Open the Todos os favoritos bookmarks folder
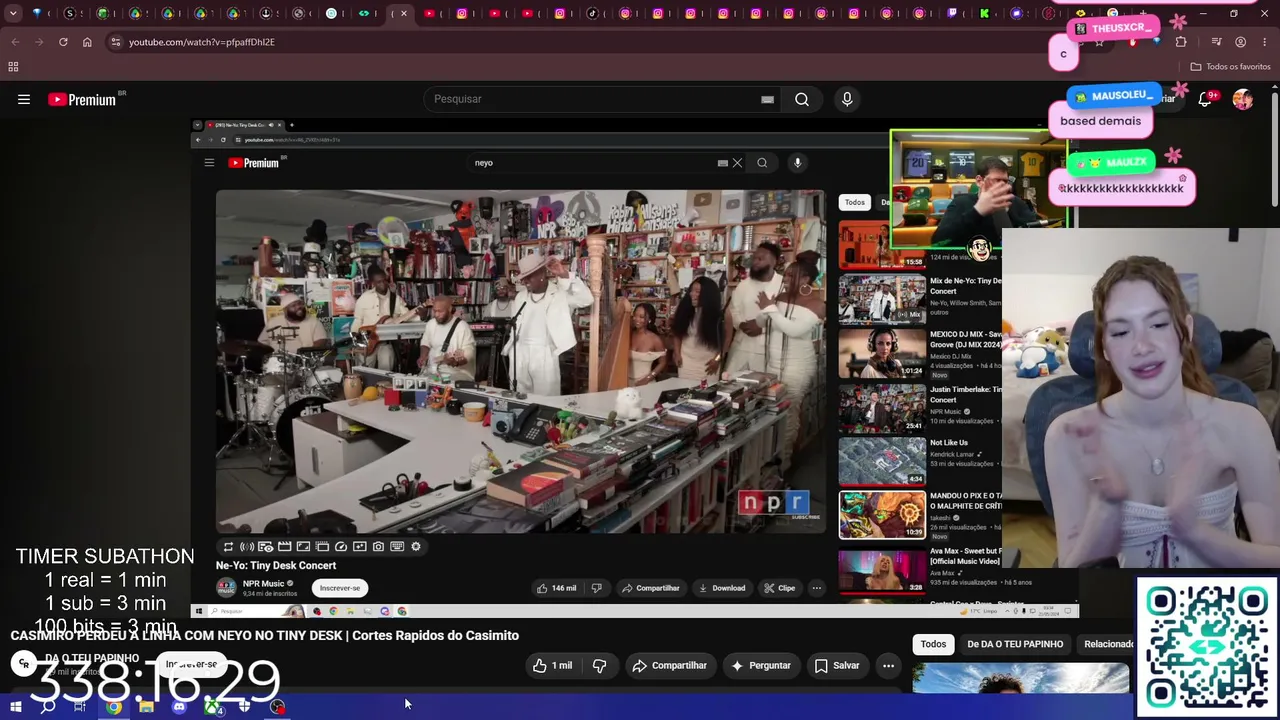The image size is (1280, 720). [x=1230, y=67]
